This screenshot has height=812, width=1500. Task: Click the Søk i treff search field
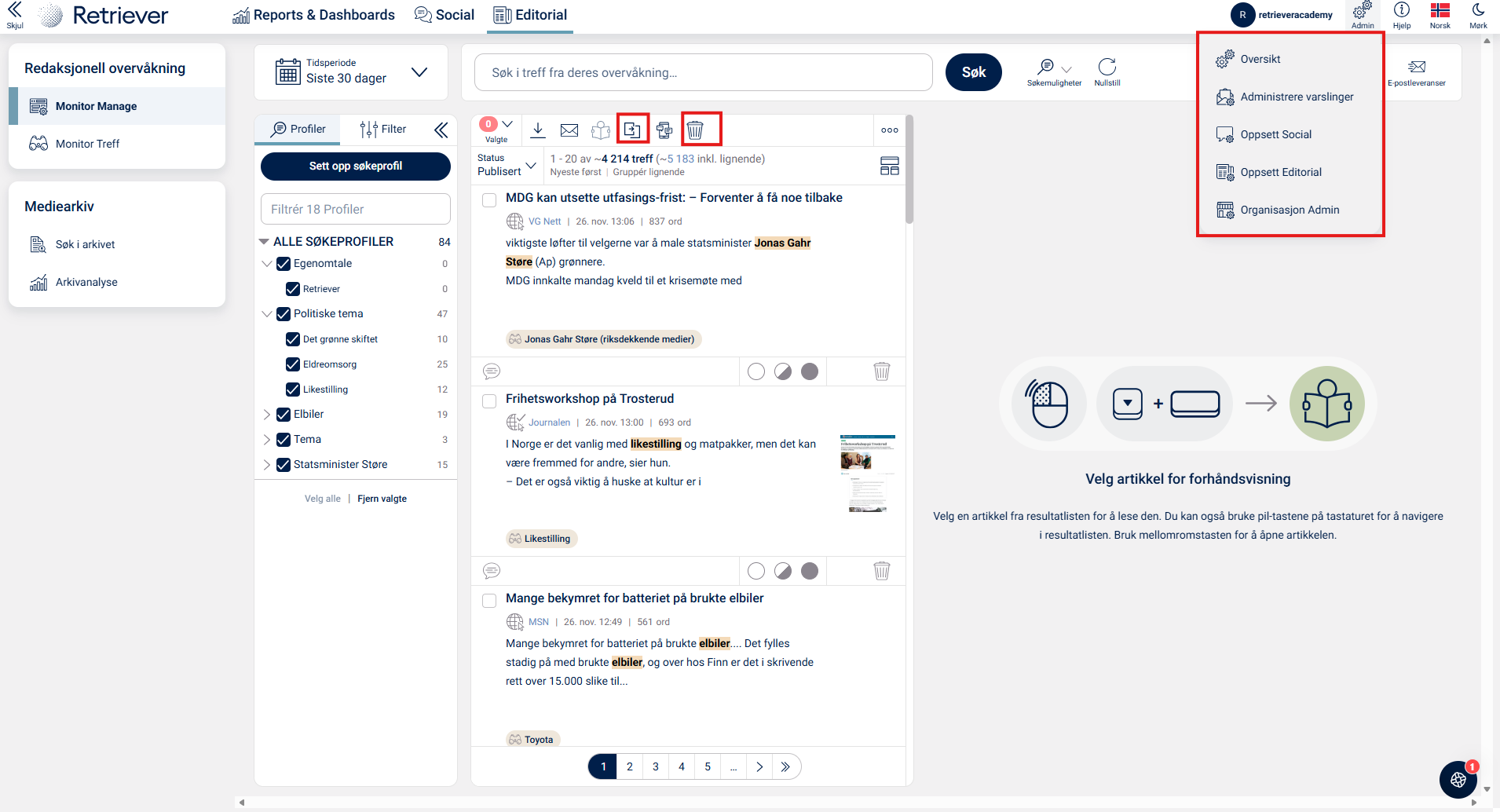pyautogui.click(x=704, y=72)
